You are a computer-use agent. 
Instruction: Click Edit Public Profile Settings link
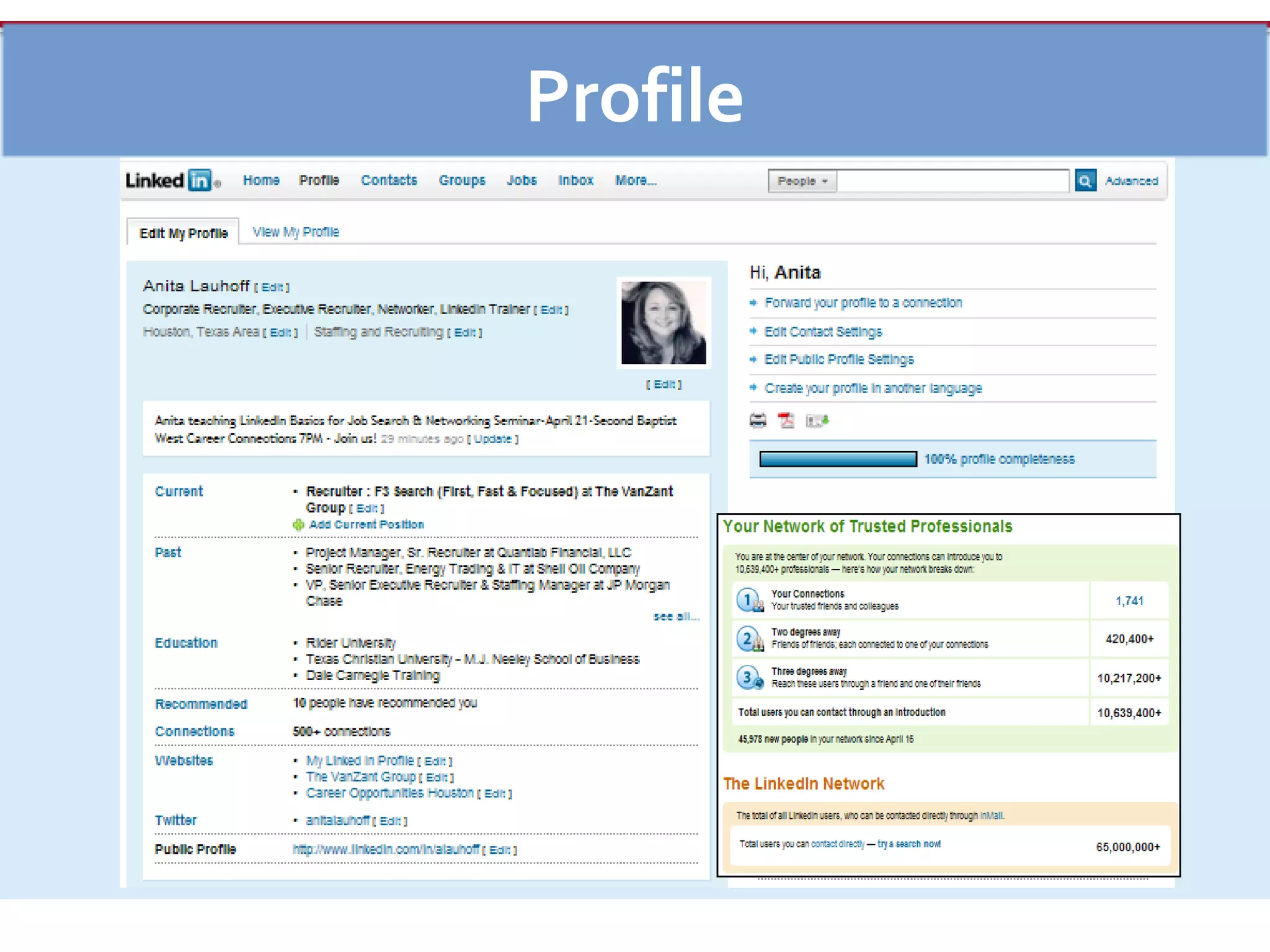coord(838,359)
